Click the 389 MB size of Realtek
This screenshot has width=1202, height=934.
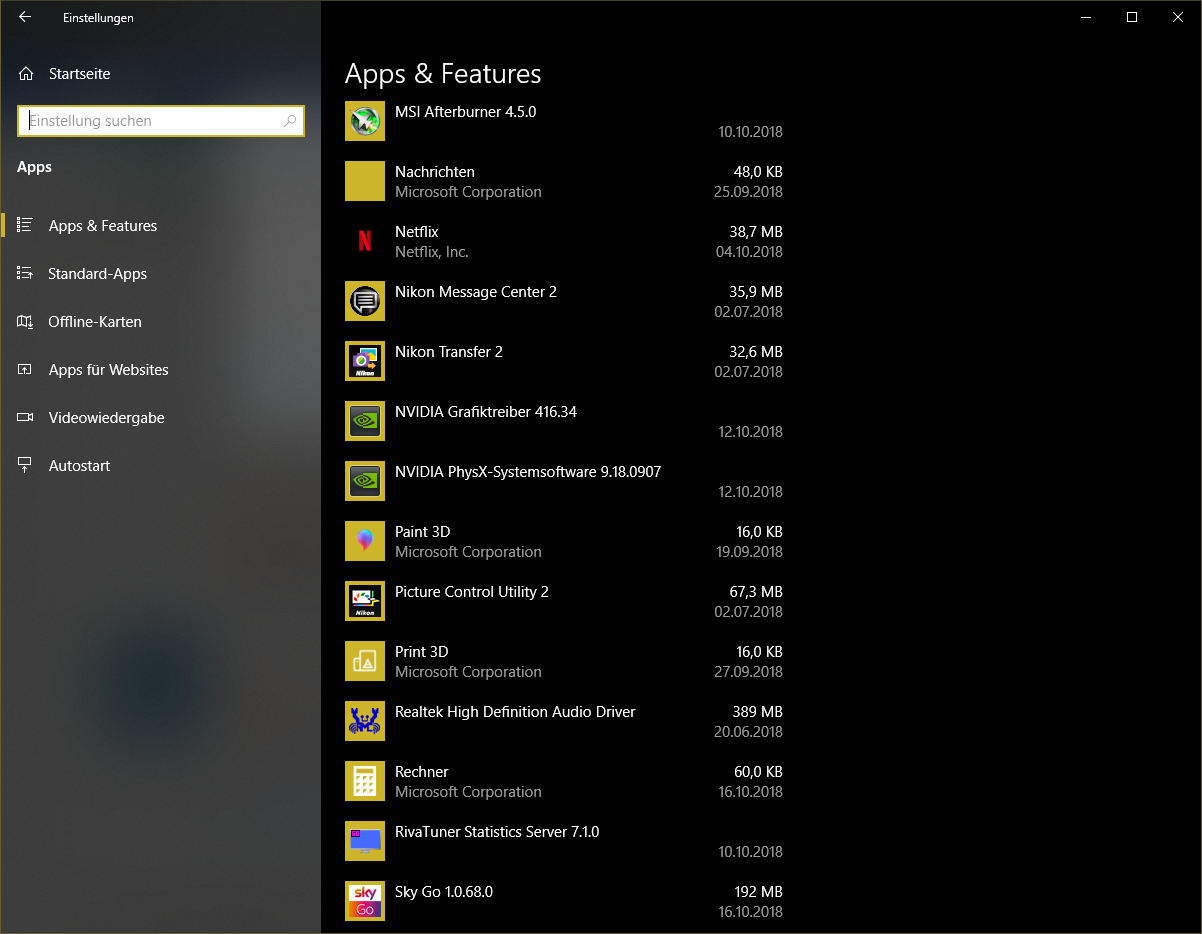(x=758, y=712)
